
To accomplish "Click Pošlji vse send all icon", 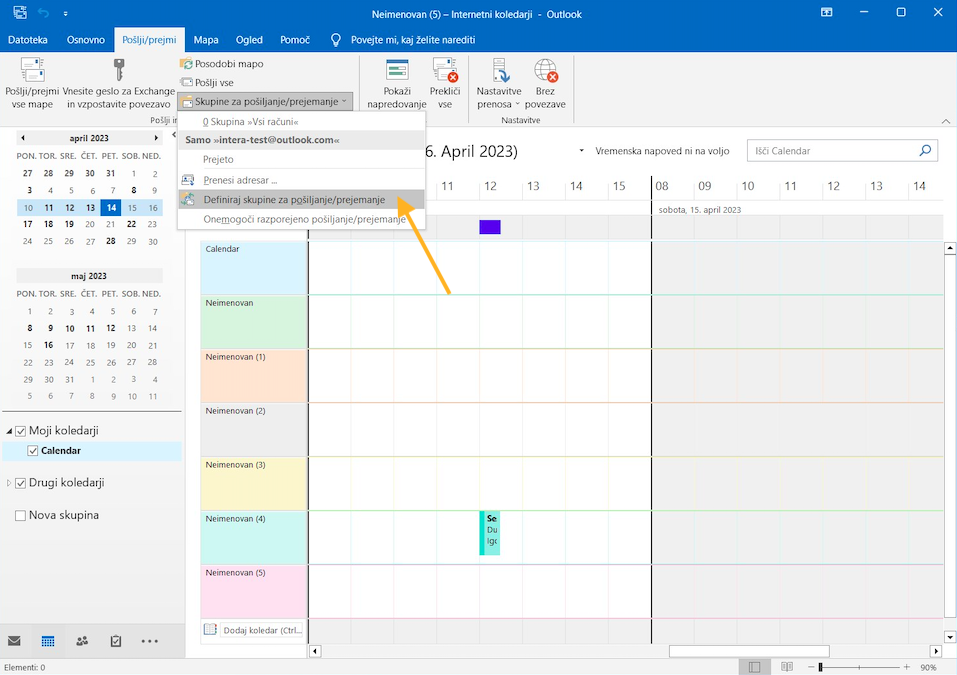I will tap(186, 82).
